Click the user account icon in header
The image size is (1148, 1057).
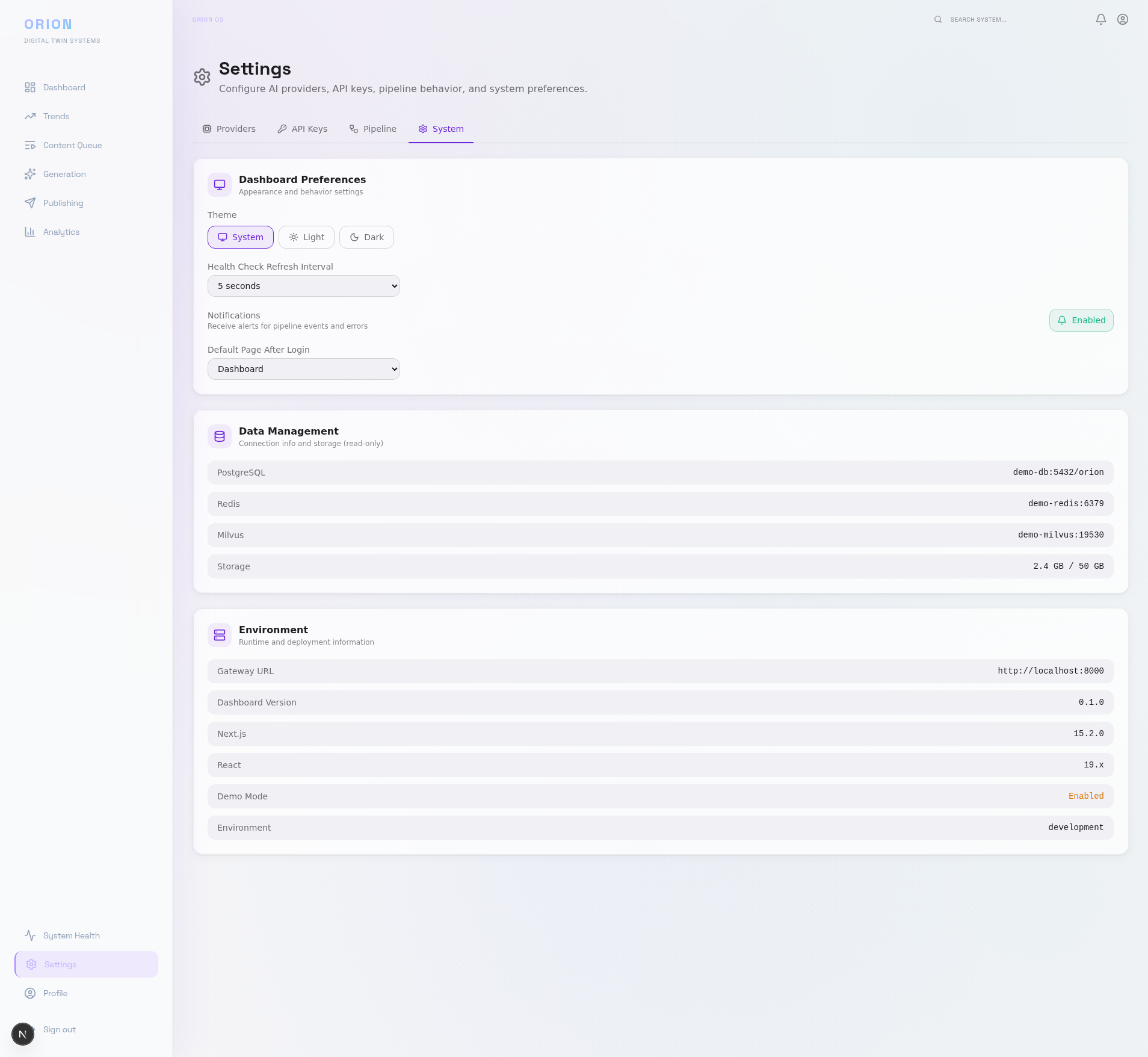[x=1122, y=19]
